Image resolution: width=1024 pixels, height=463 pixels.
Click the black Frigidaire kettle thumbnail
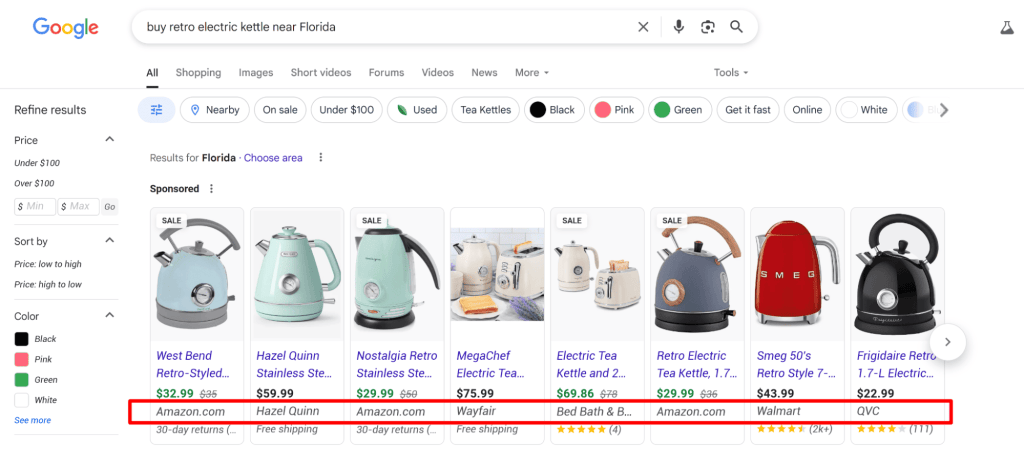point(897,274)
